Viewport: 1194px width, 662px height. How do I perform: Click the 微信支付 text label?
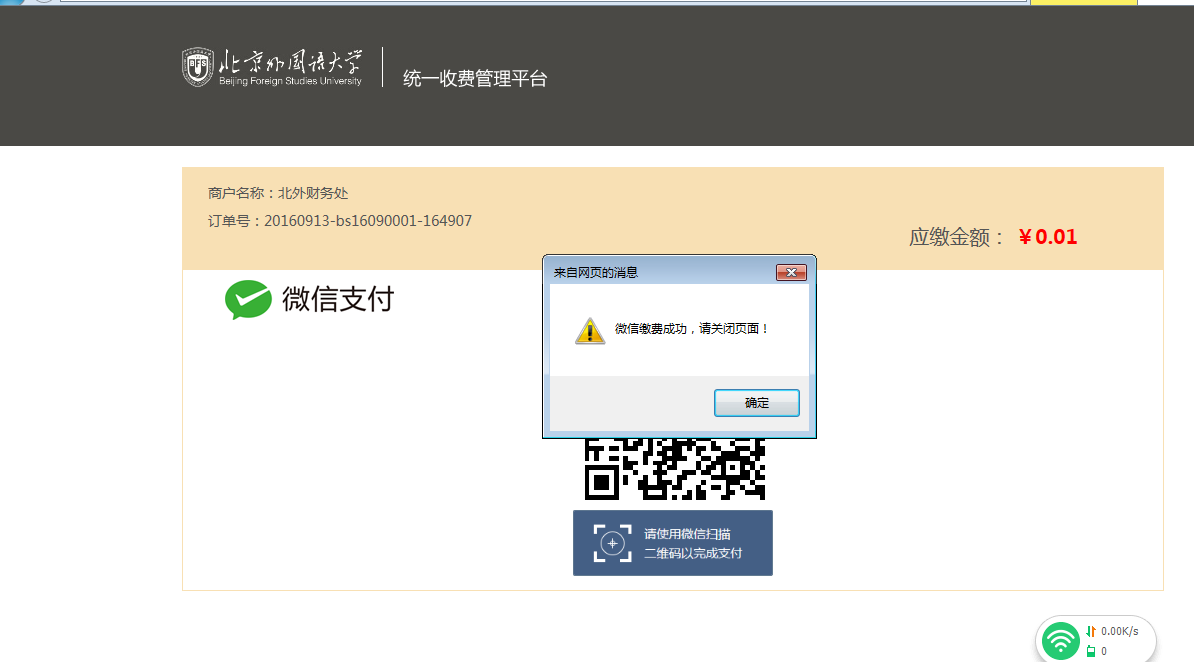[338, 299]
